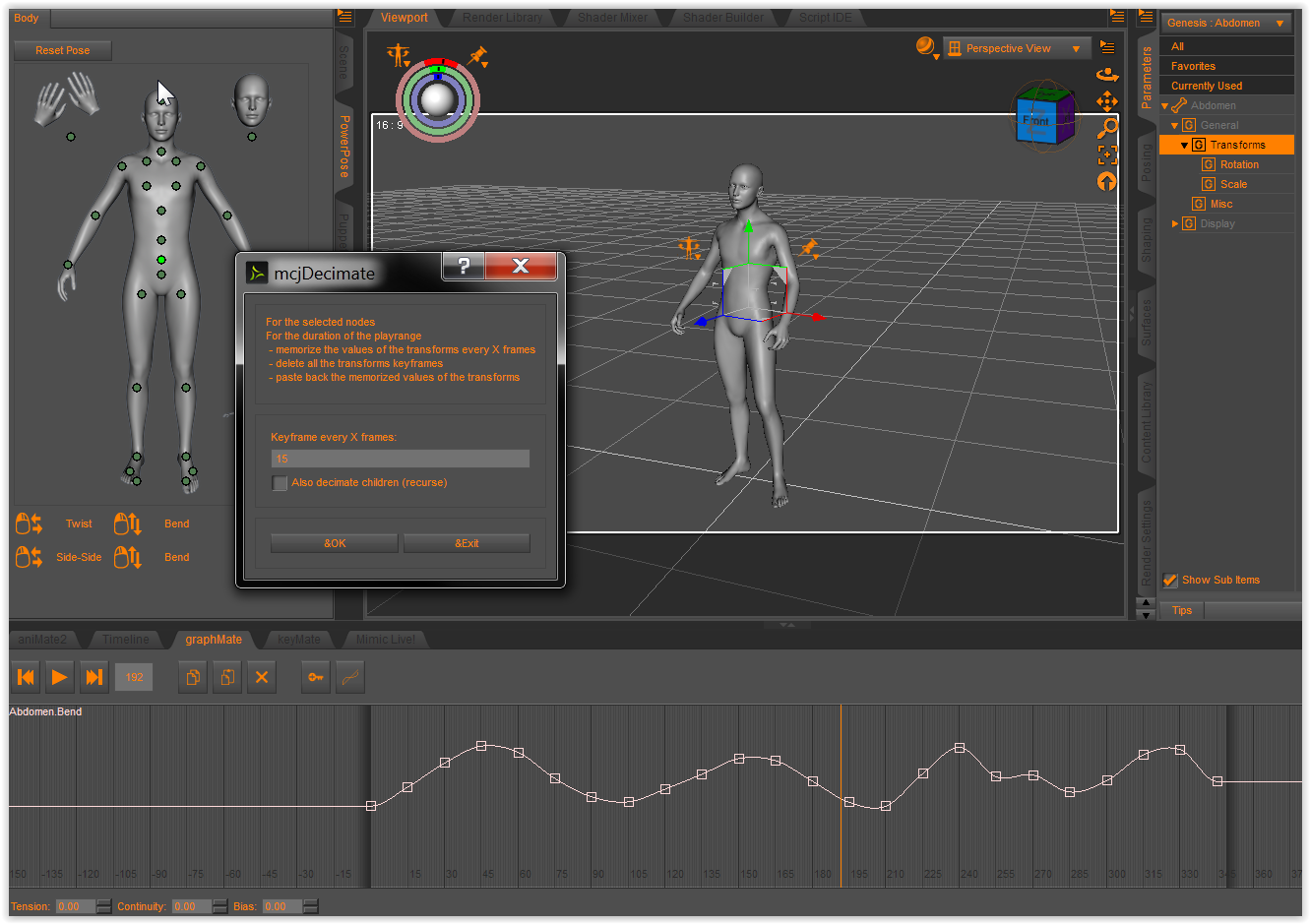Click the delete keyframes X icon in graphMate

point(261,677)
